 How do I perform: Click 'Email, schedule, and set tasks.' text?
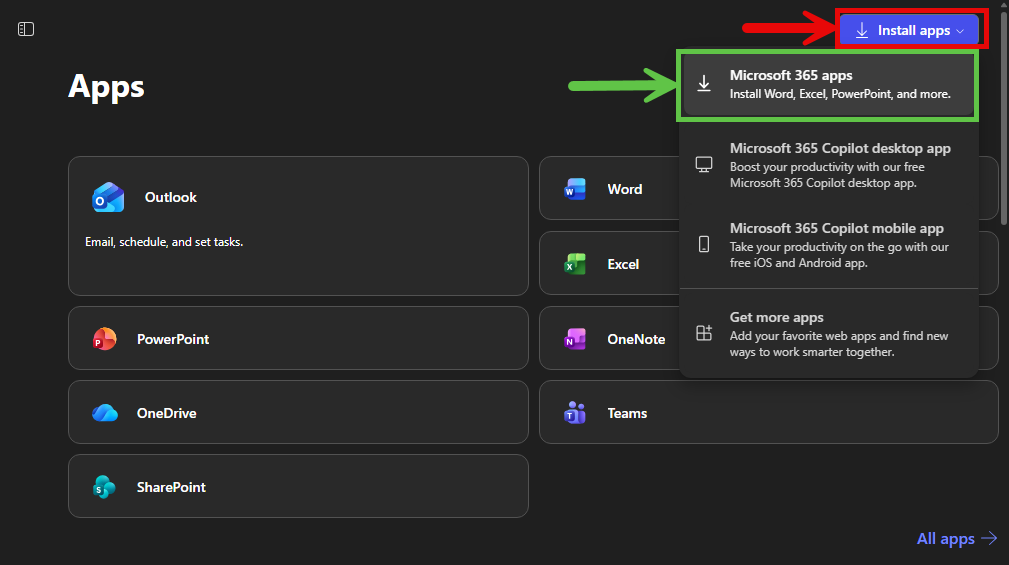[x=164, y=242]
